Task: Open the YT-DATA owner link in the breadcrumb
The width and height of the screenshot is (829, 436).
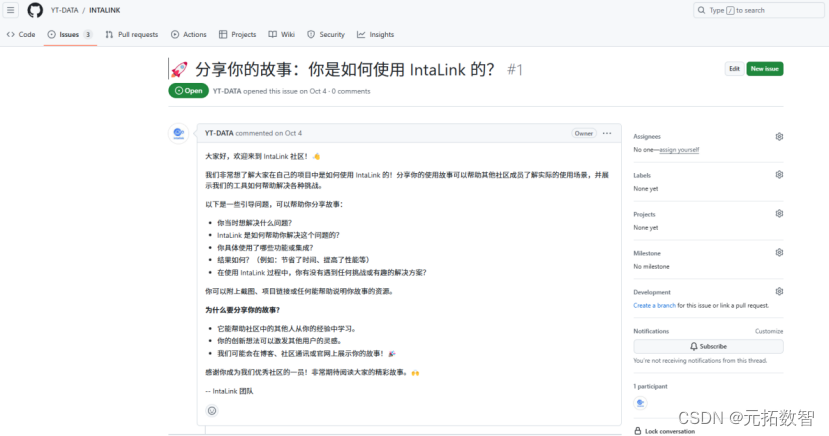Action: point(65,10)
